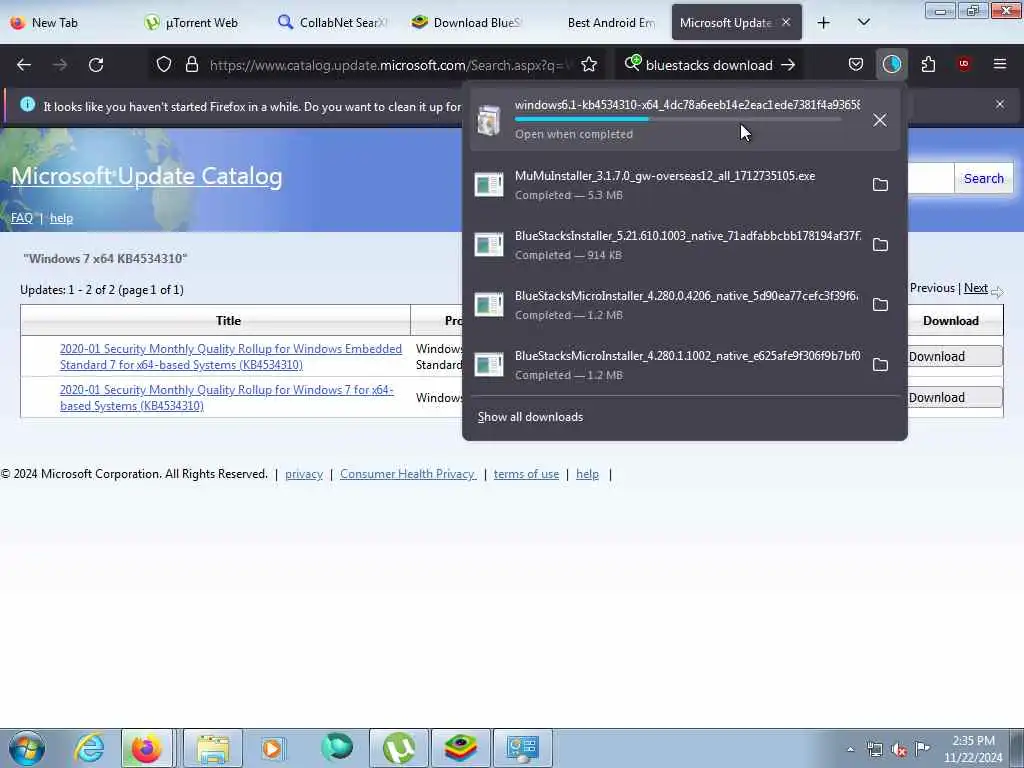
Task: Click the Microsoft Update Catalog title link
Action: 147,176
